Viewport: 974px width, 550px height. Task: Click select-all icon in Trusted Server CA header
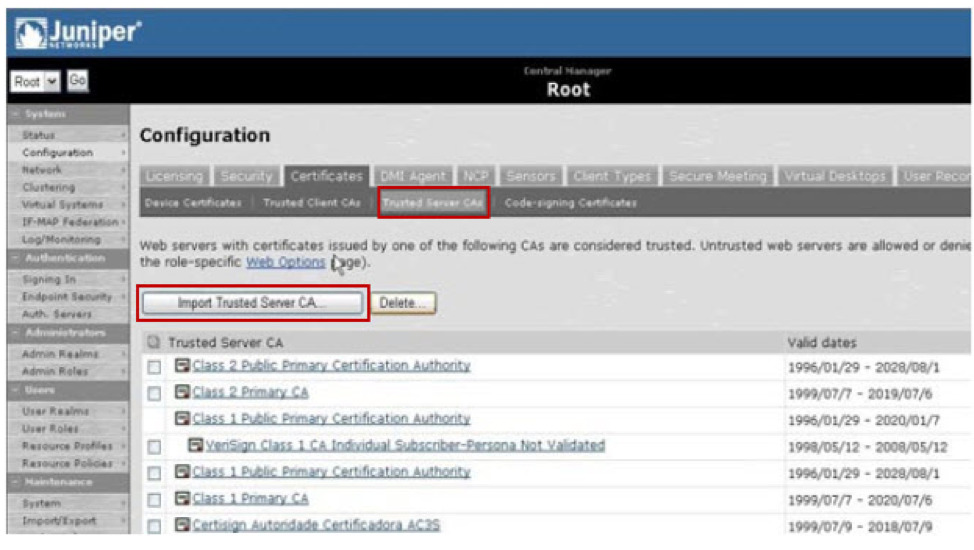(153, 342)
